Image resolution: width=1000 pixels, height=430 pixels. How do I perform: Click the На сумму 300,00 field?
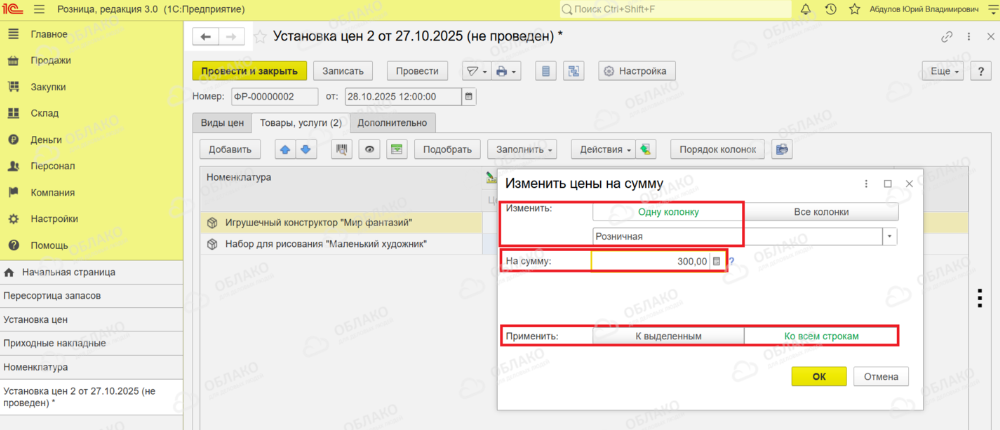click(x=651, y=261)
